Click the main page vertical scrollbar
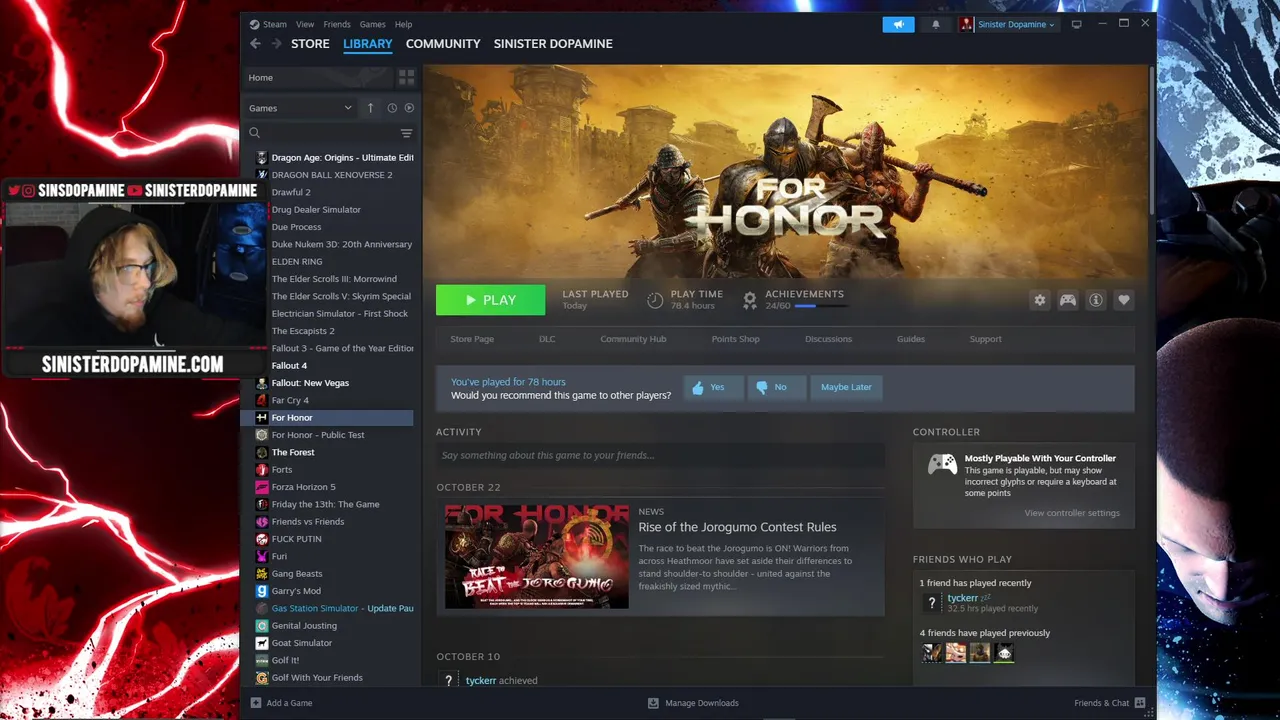The width and height of the screenshot is (1280, 720). (1152, 140)
